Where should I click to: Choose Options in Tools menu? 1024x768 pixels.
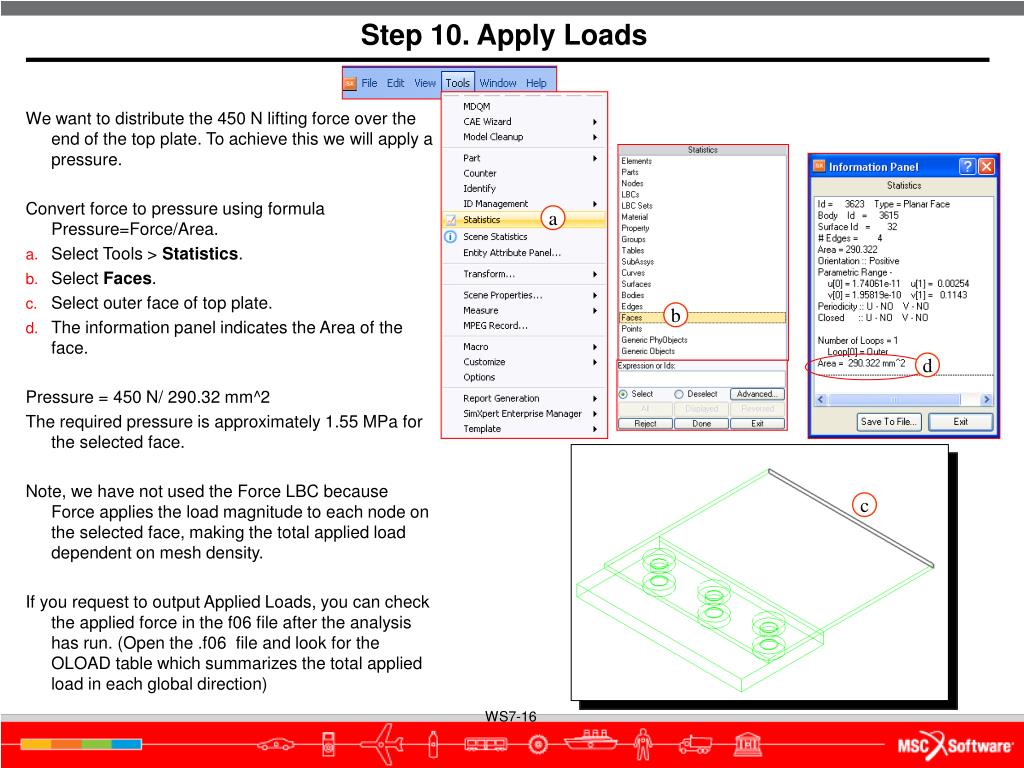479,377
